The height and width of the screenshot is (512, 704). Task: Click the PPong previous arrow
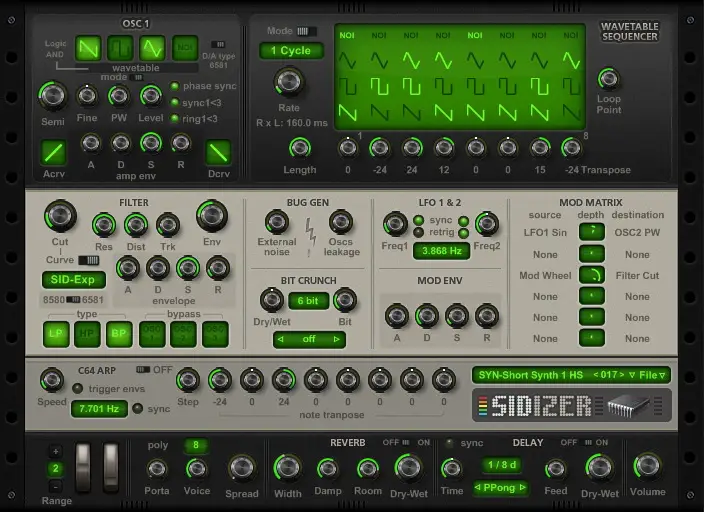(478, 488)
